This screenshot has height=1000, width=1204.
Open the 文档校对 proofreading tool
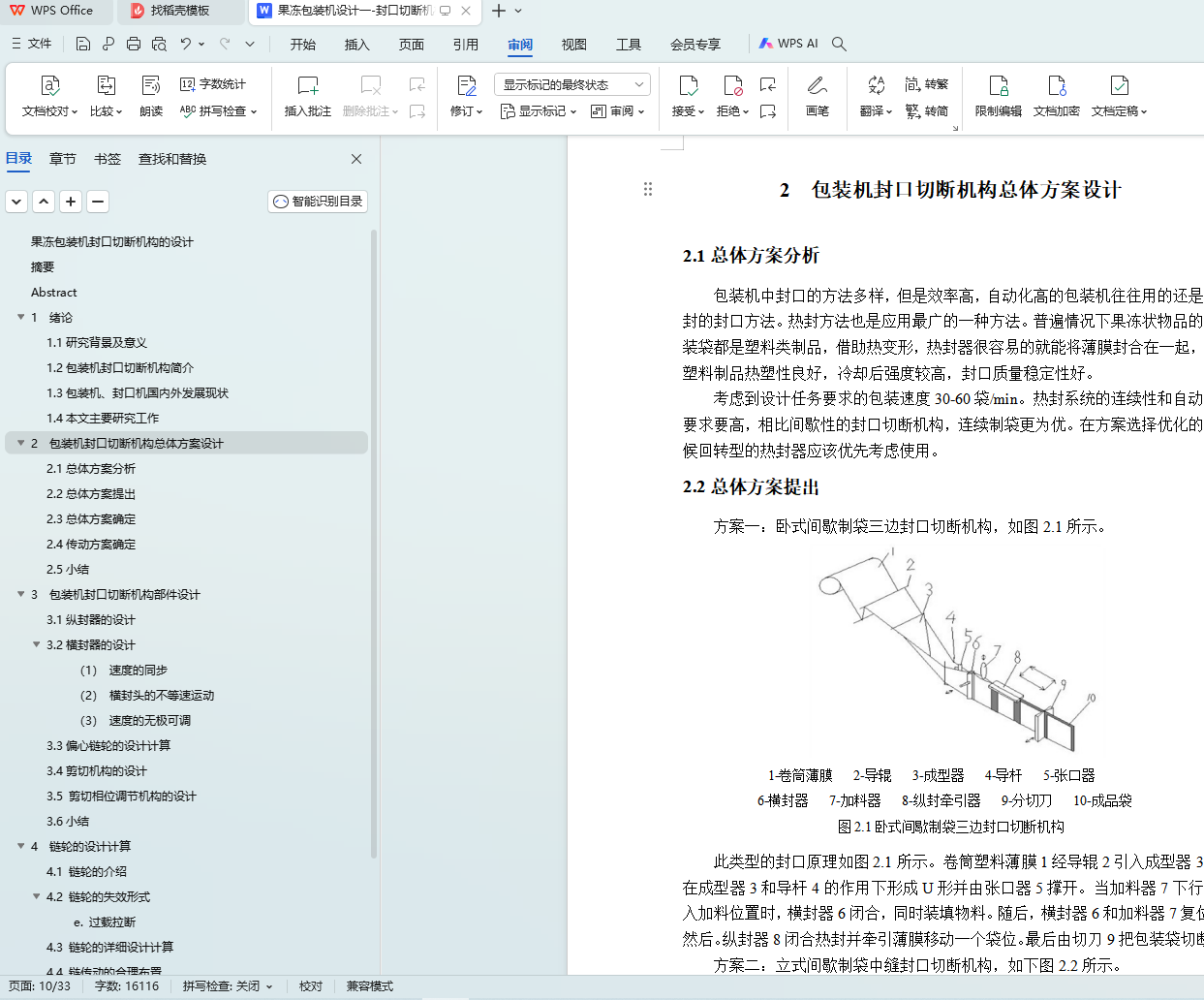click(x=50, y=97)
